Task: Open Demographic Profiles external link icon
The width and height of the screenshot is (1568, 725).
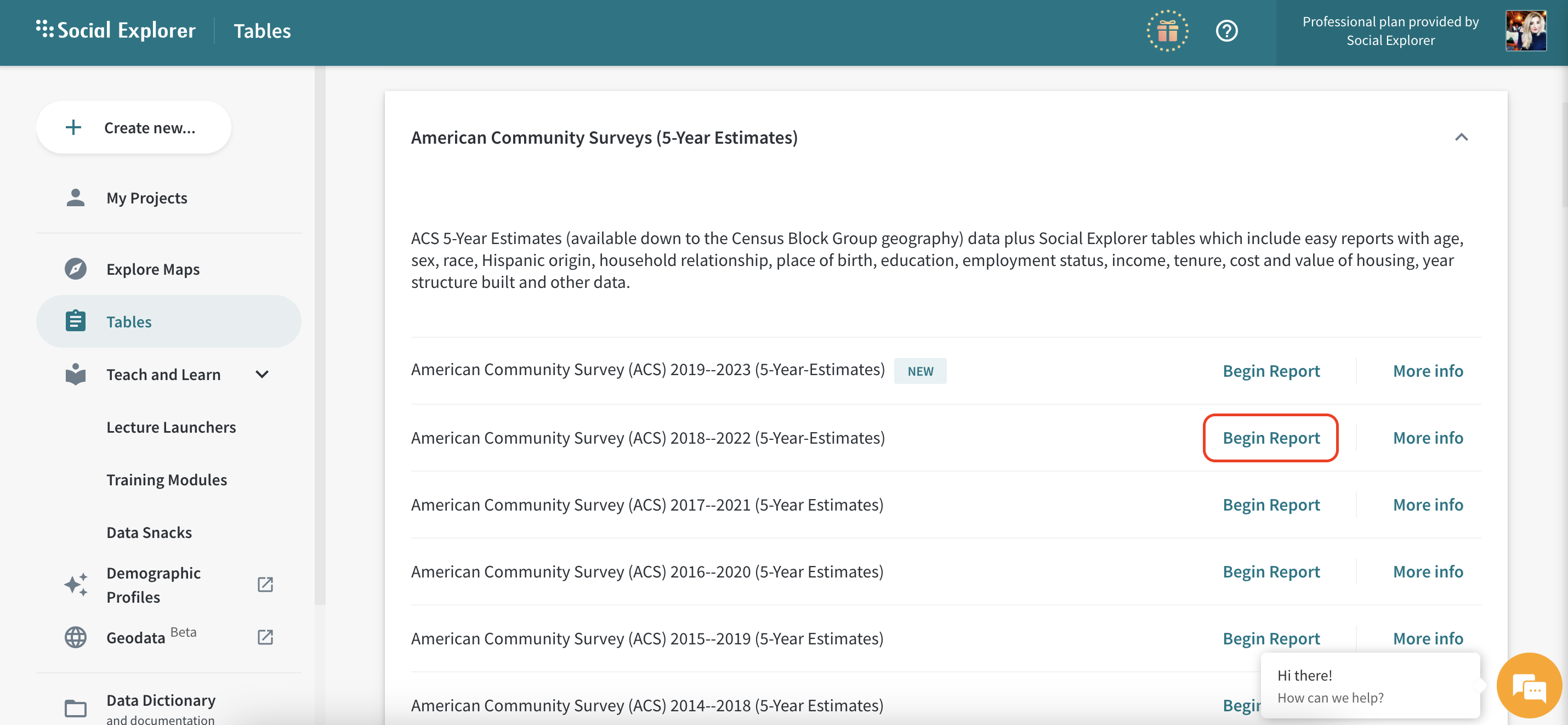Action: pos(265,585)
